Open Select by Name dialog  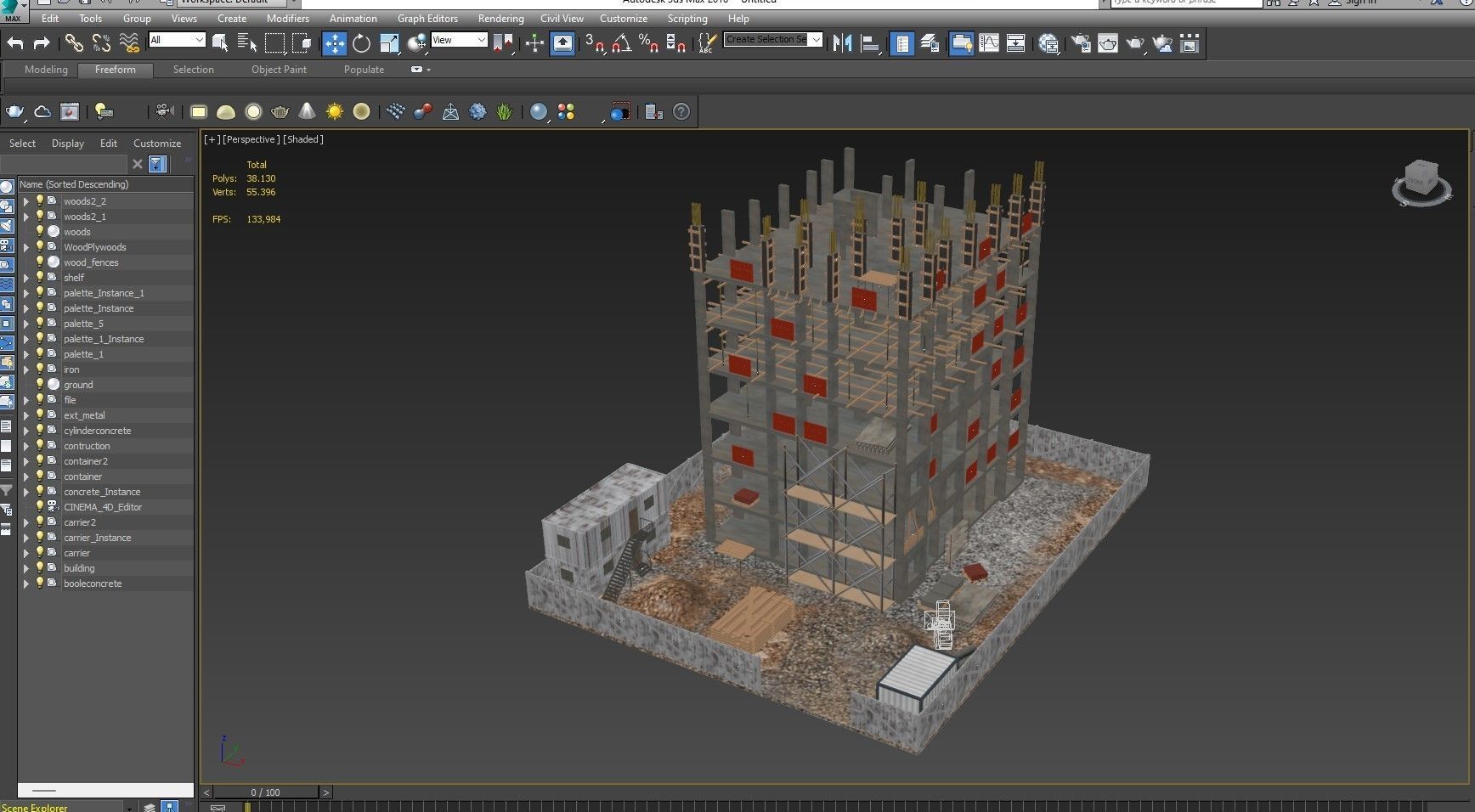click(247, 42)
